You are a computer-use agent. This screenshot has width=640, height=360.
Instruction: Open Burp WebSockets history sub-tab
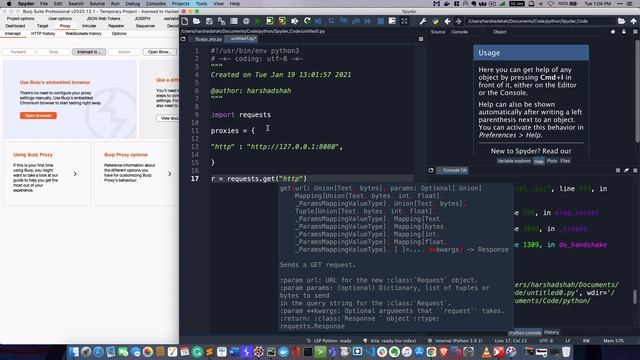pos(83,33)
